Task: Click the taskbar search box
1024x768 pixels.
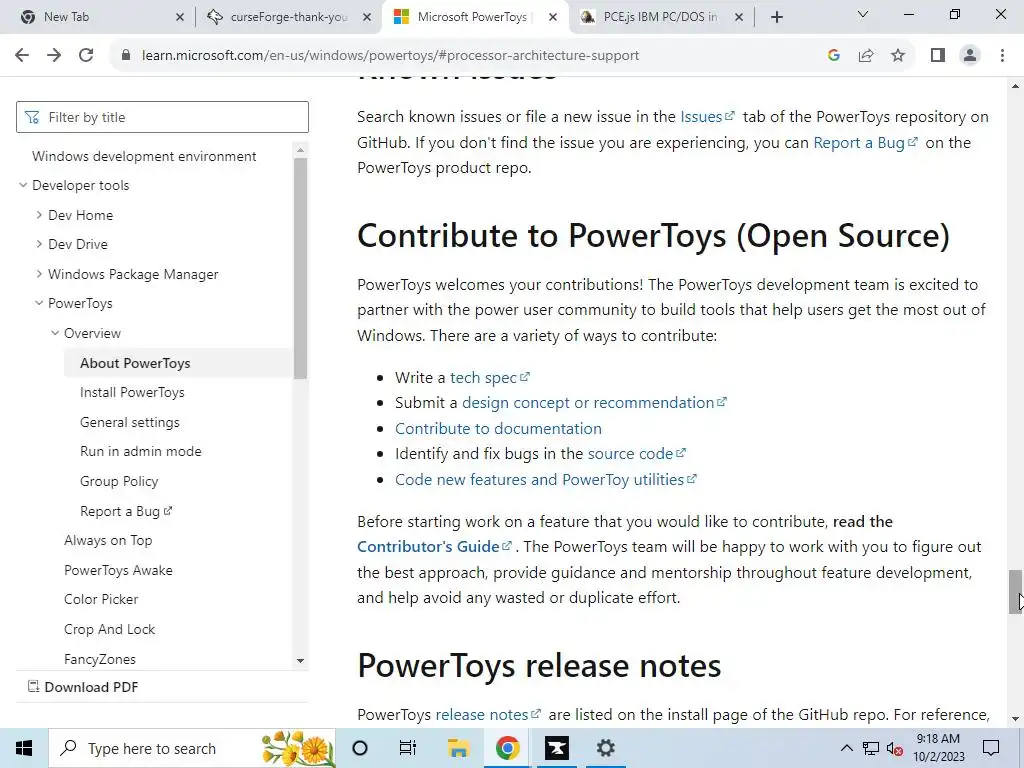Action: tap(192, 748)
